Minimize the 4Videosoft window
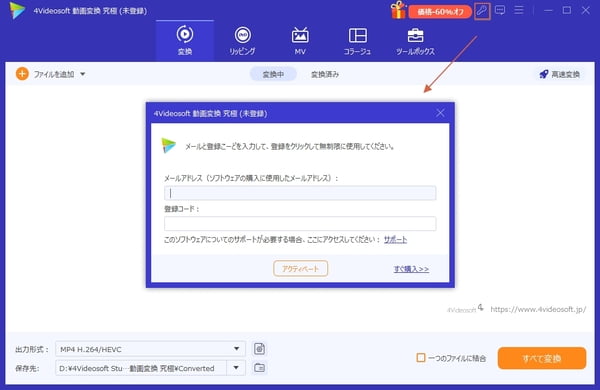The width and height of the screenshot is (600, 390). (x=548, y=10)
